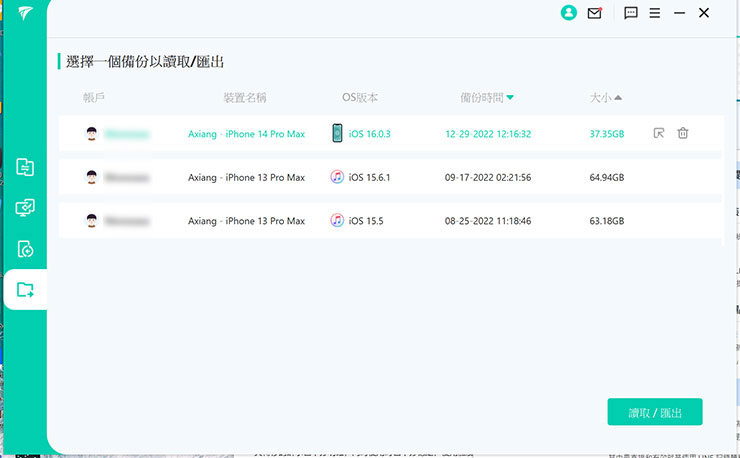The width and height of the screenshot is (740, 458).
Task: Sort by backup time (備份時間) header
Action: click(487, 98)
